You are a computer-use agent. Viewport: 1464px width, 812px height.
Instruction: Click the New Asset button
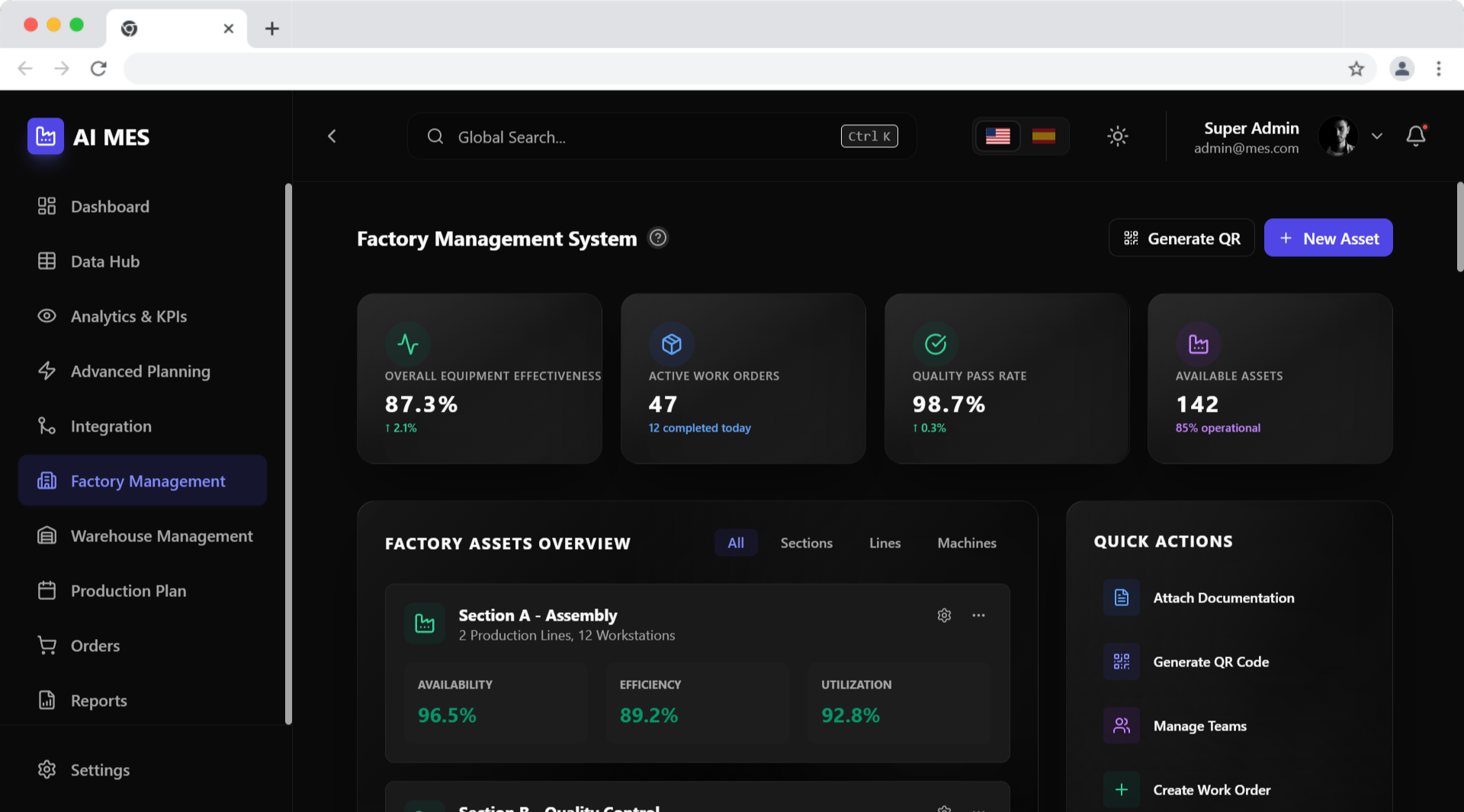[1328, 239]
